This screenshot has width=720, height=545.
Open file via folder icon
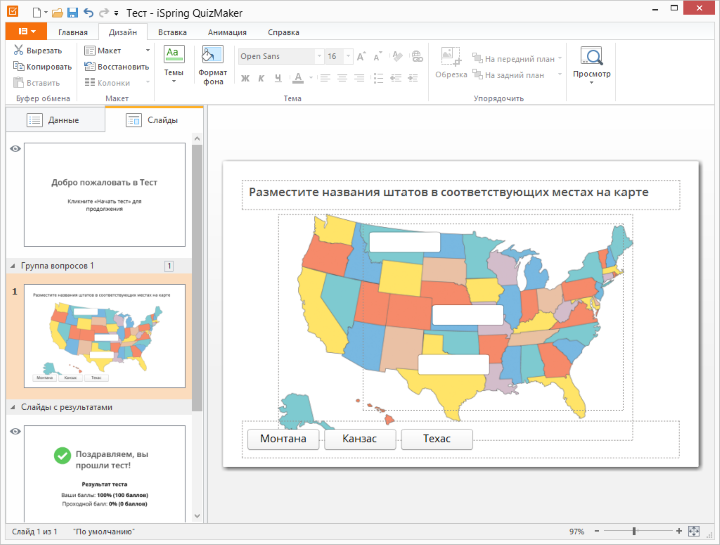(x=57, y=13)
